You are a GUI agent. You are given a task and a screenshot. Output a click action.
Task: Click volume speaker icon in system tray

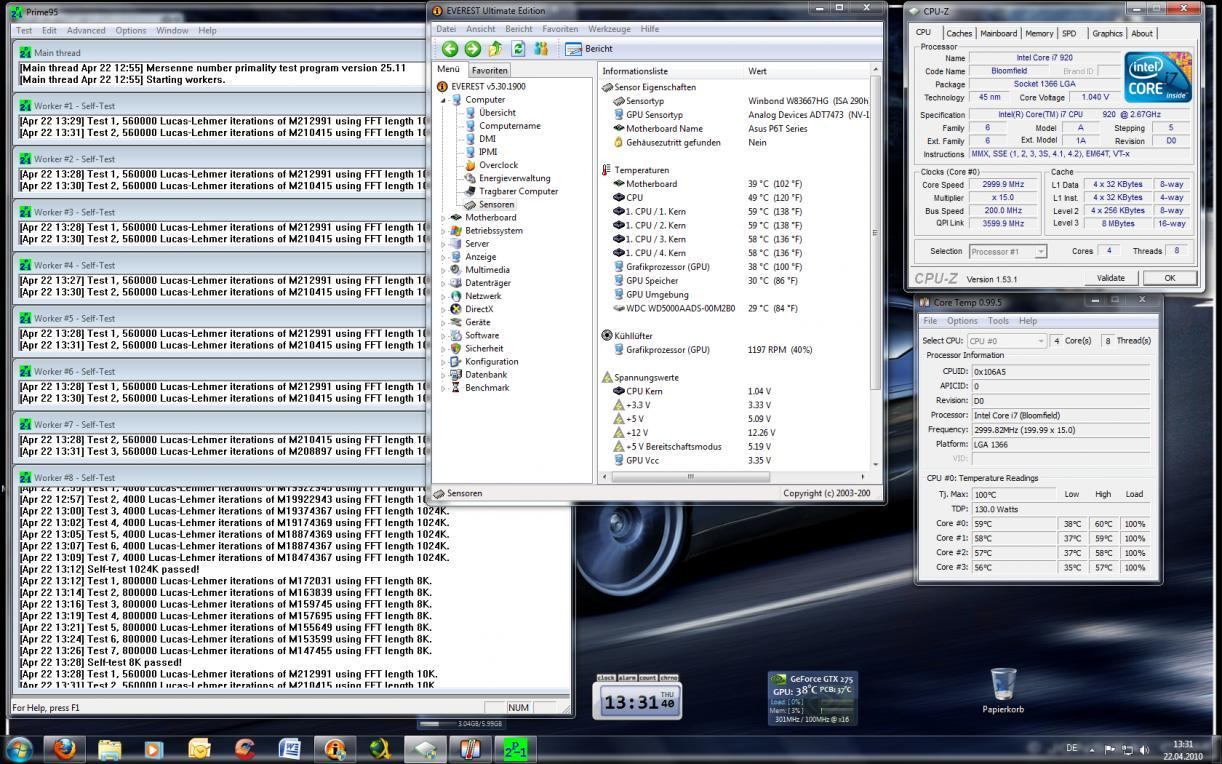point(1144,749)
